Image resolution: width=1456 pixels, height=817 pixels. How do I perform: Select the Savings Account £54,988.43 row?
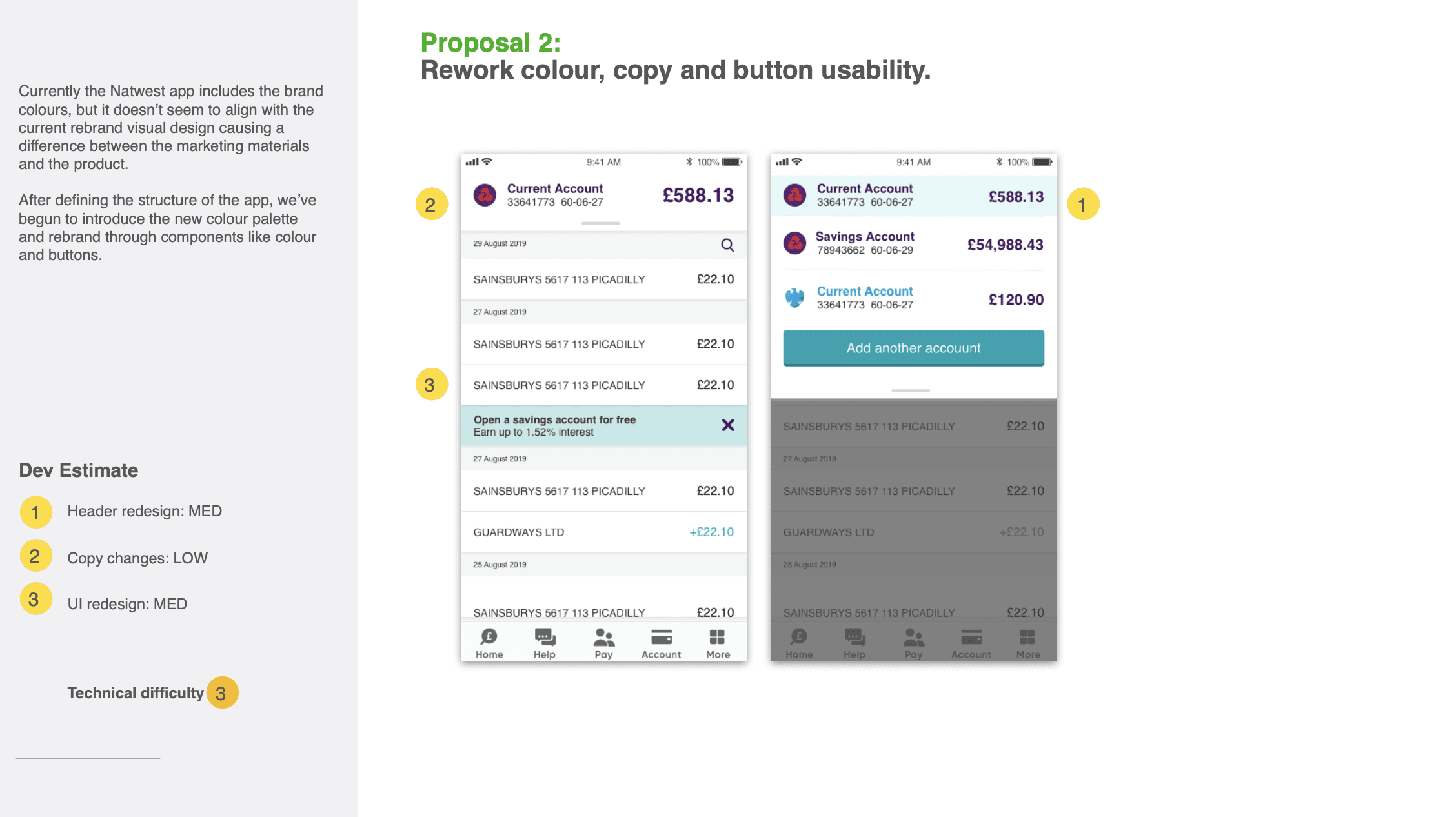coord(913,243)
